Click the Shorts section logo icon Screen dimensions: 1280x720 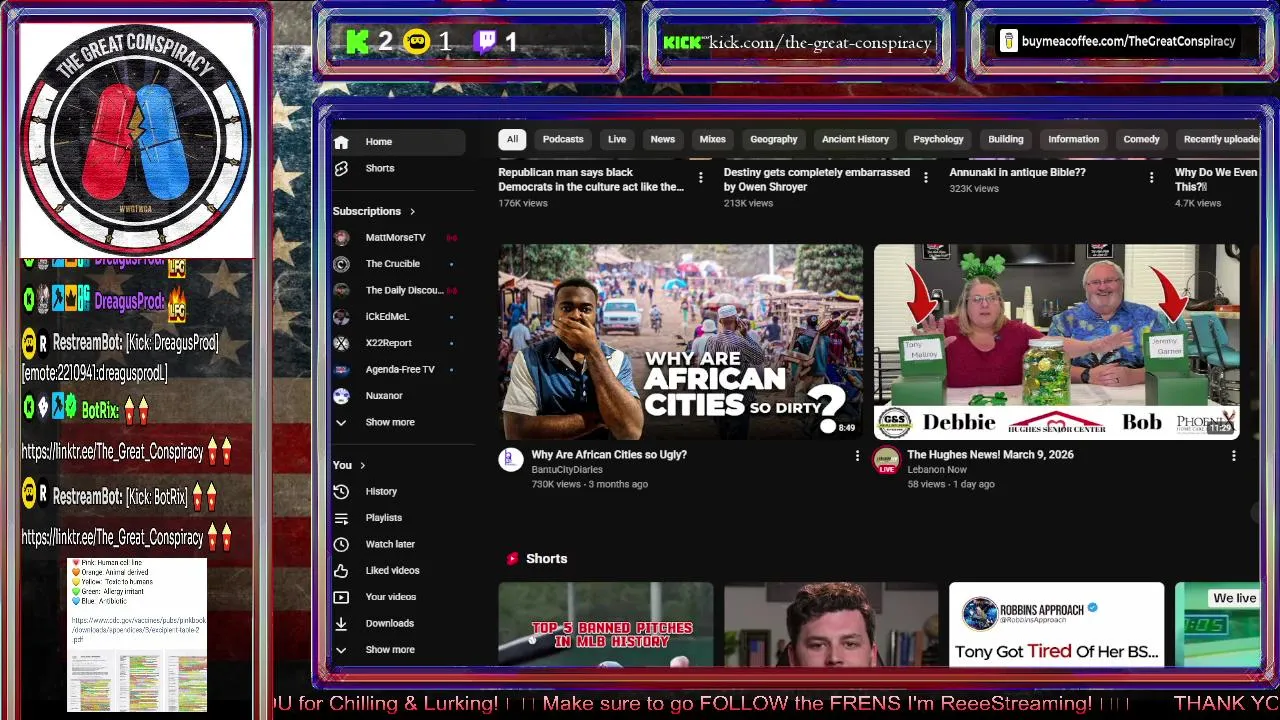513,559
